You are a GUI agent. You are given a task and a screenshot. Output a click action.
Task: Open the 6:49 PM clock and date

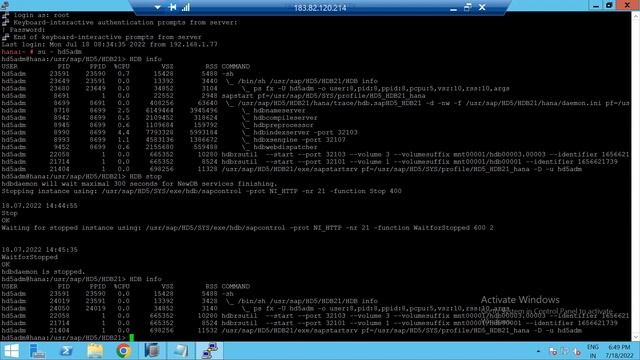[x=619, y=351]
